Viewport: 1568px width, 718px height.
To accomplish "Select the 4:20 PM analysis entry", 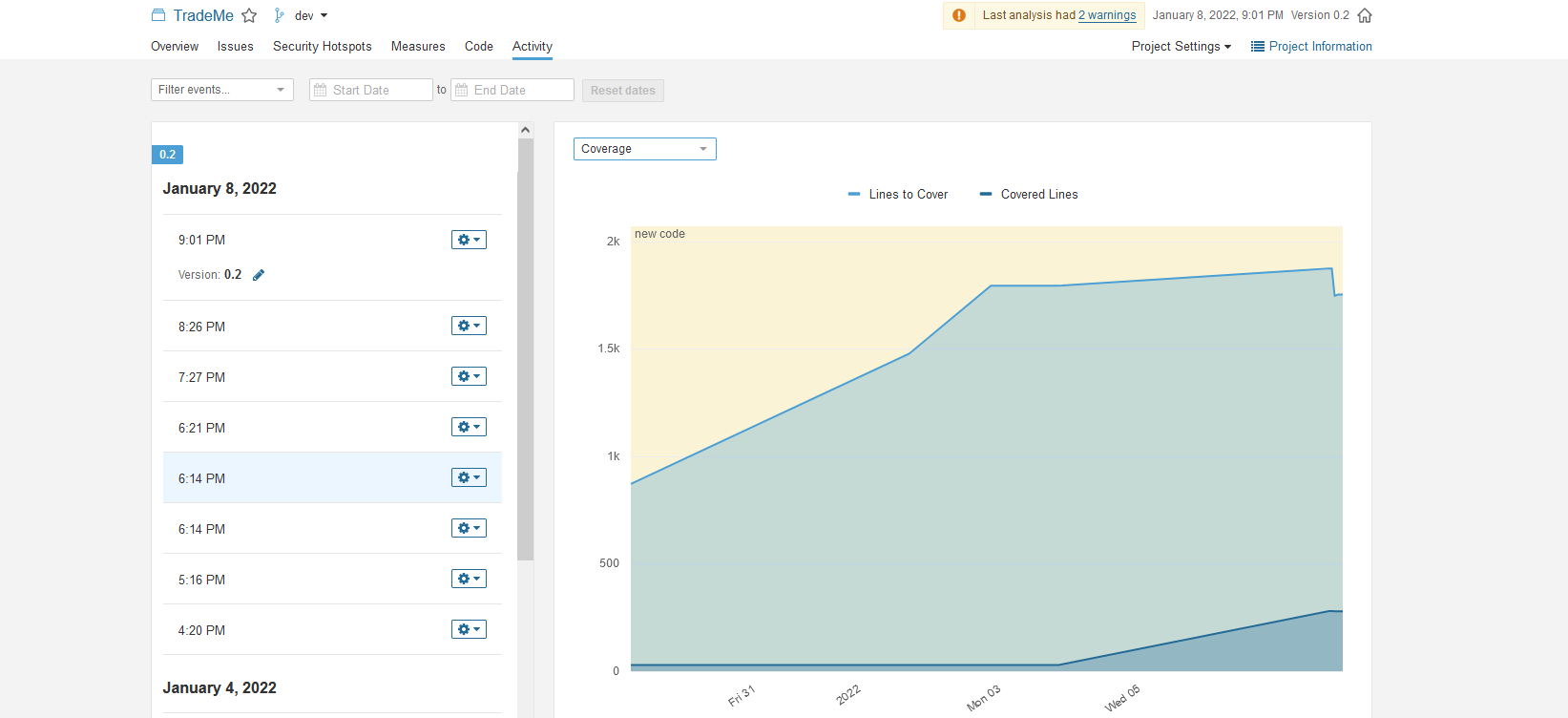I will coord(332,630).
